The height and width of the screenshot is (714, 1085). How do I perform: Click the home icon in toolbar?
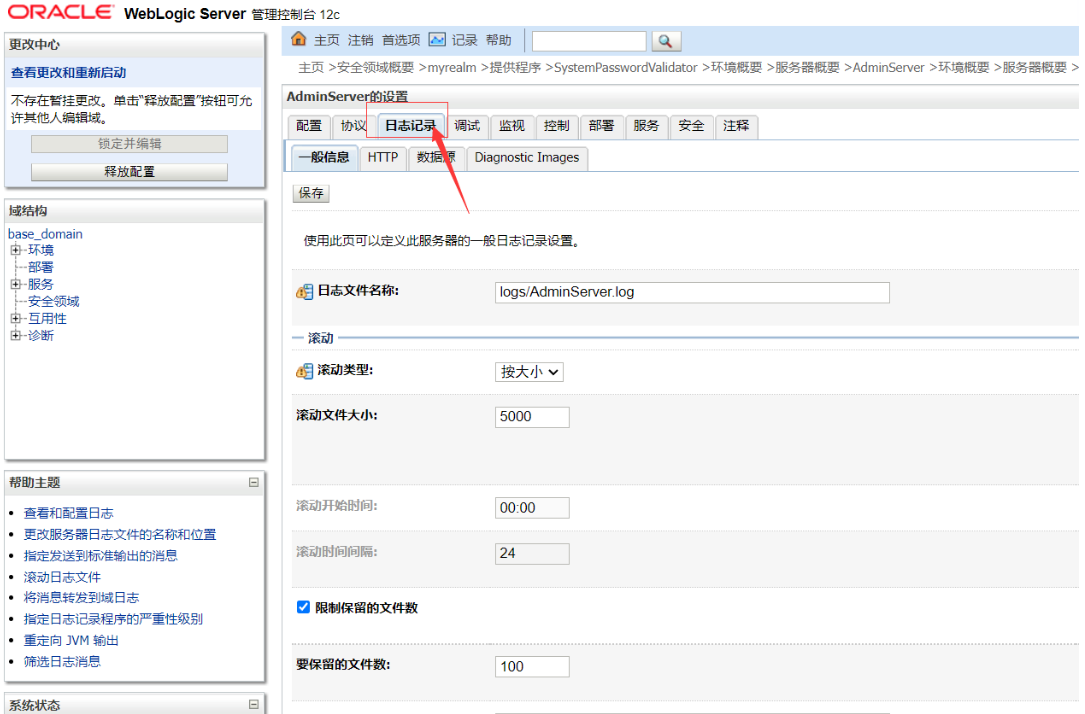(298, 40)
